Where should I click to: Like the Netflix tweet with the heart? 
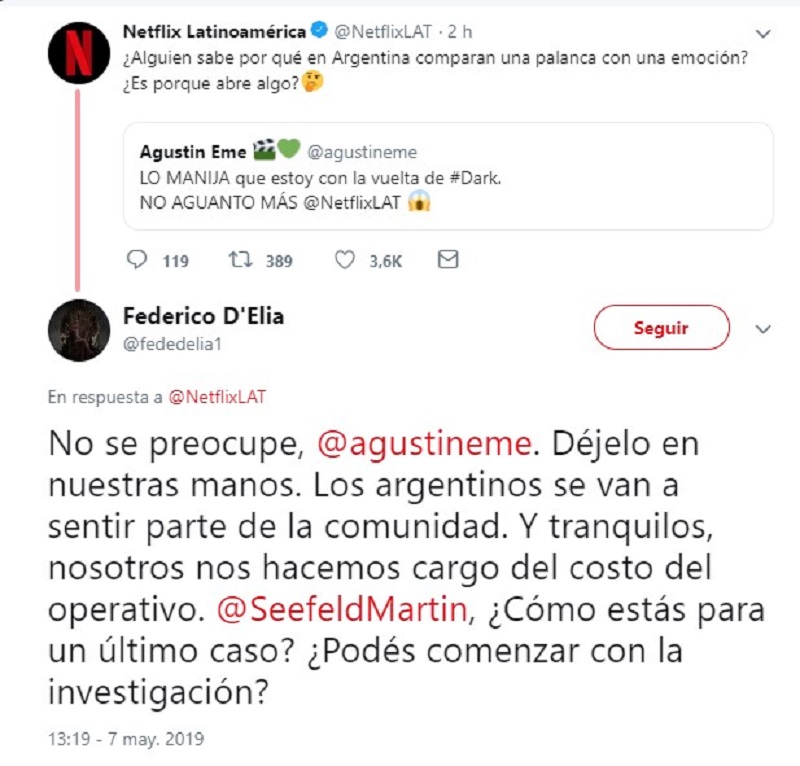click(345, 260)
